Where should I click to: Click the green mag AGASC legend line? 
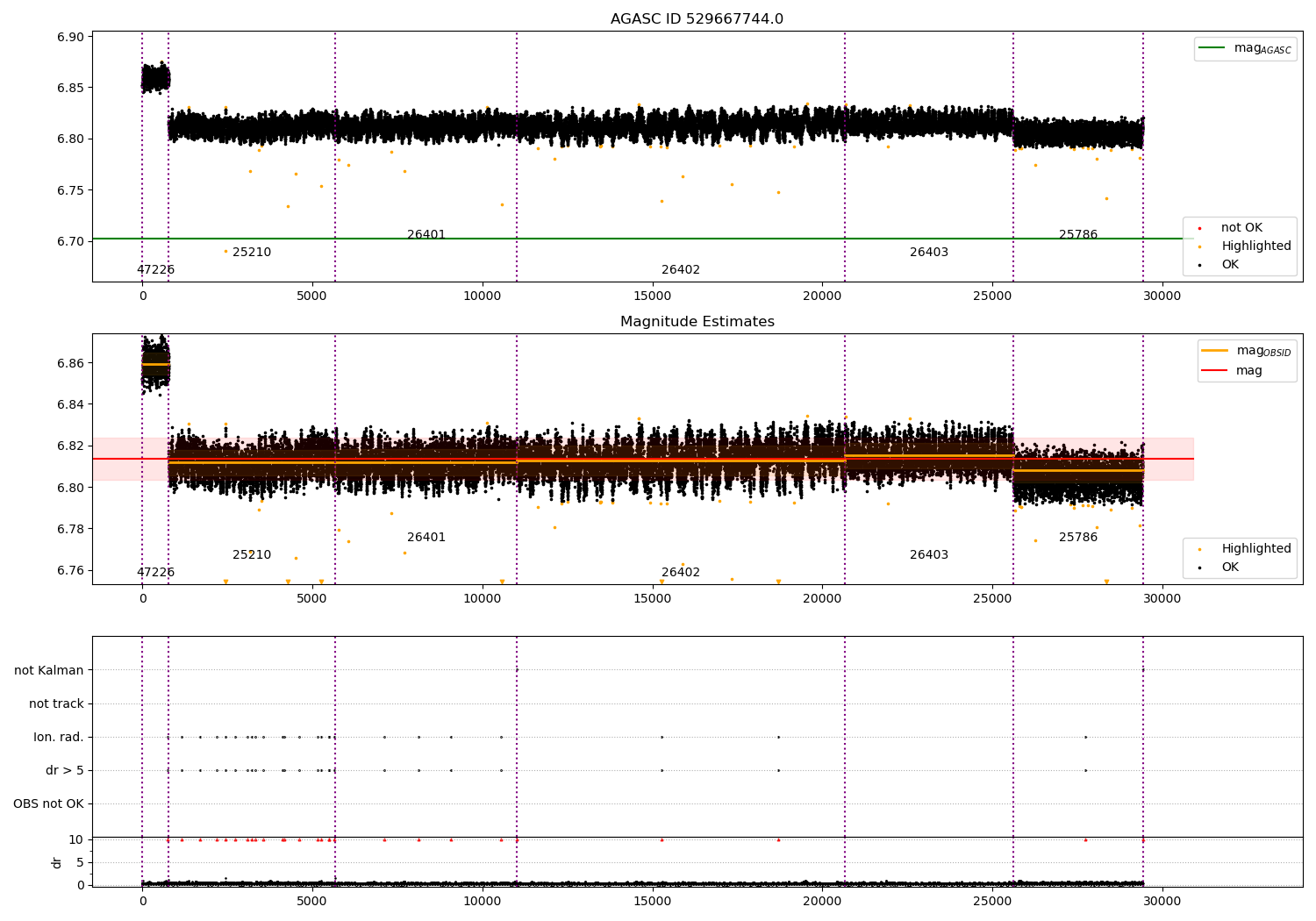pos(1212,48)
